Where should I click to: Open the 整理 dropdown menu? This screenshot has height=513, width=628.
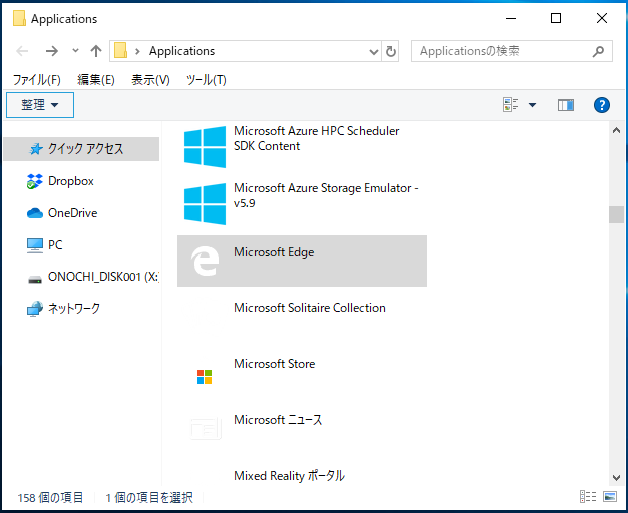point(40,105)
